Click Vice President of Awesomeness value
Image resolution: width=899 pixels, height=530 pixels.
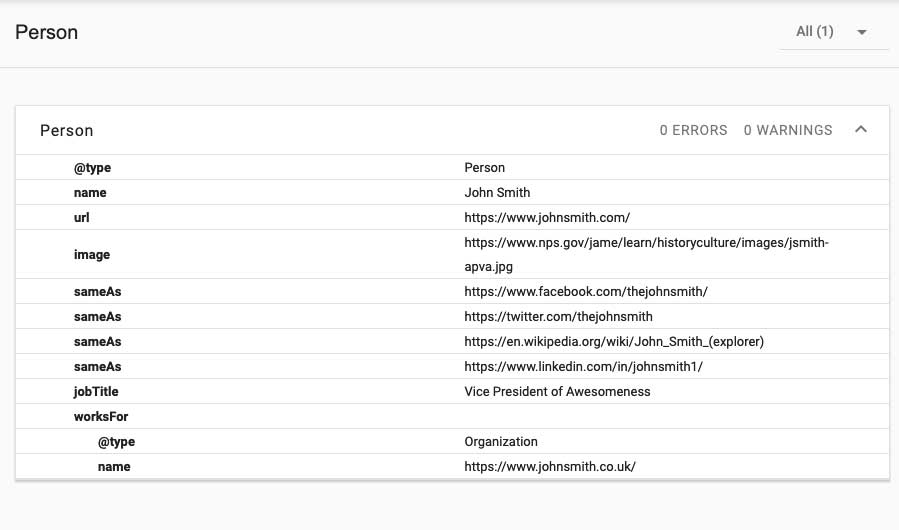(x=557, y=392)
